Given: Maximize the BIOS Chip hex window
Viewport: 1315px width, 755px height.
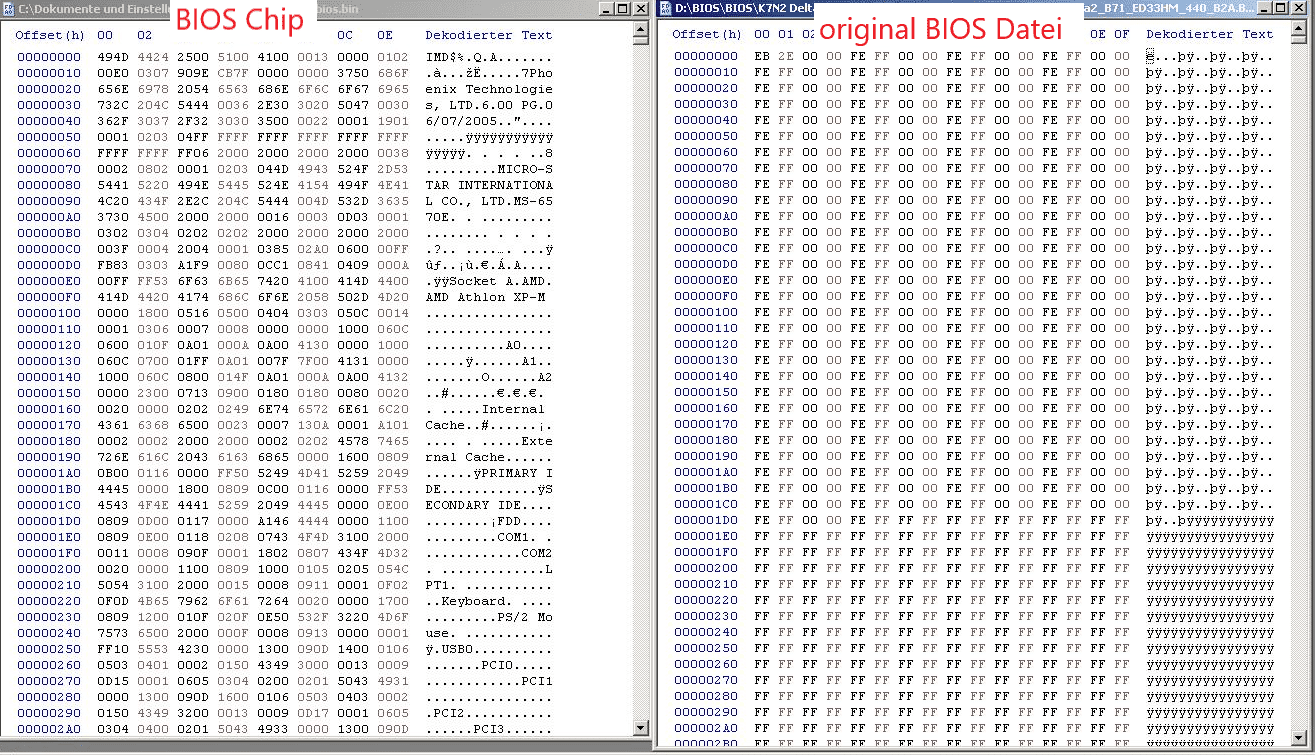Looking at the screenshot, I should (x=621, y=8).
